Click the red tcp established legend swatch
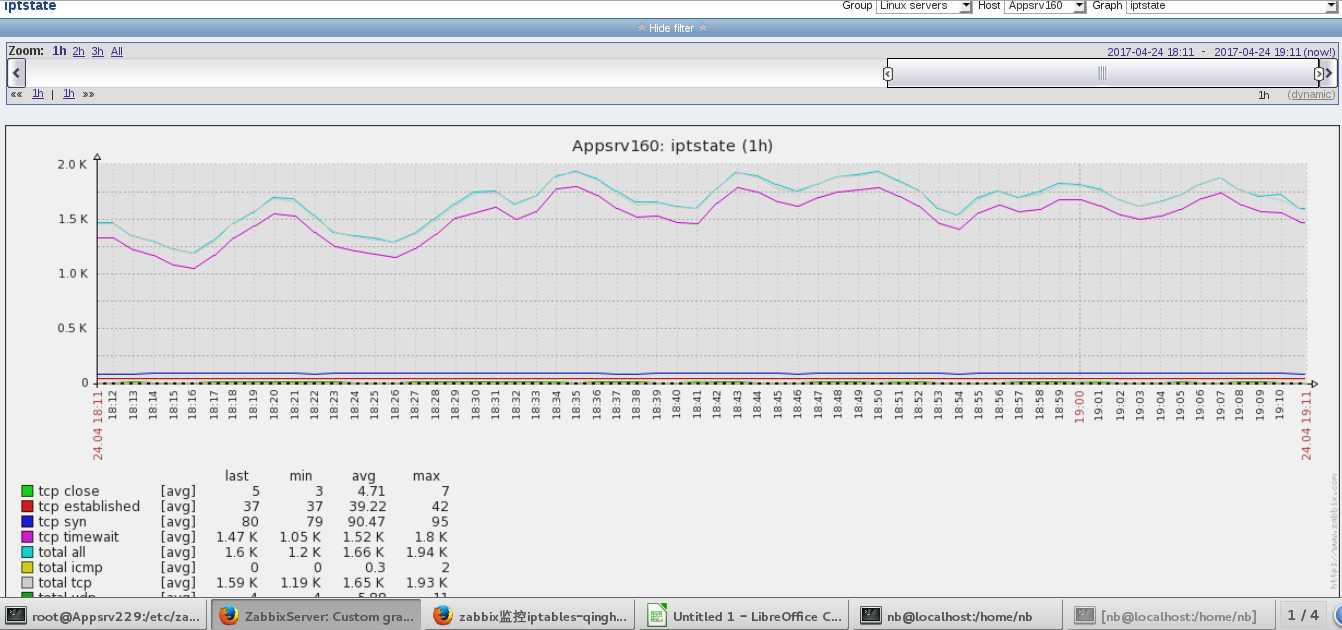The height and width of the screenshot is (630, 1342). [28, 506]
